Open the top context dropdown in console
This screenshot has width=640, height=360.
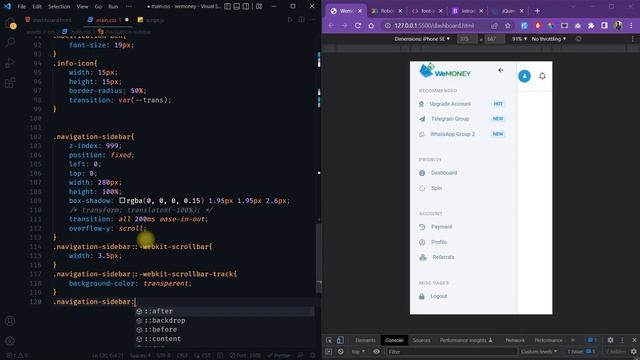point(358,351)
